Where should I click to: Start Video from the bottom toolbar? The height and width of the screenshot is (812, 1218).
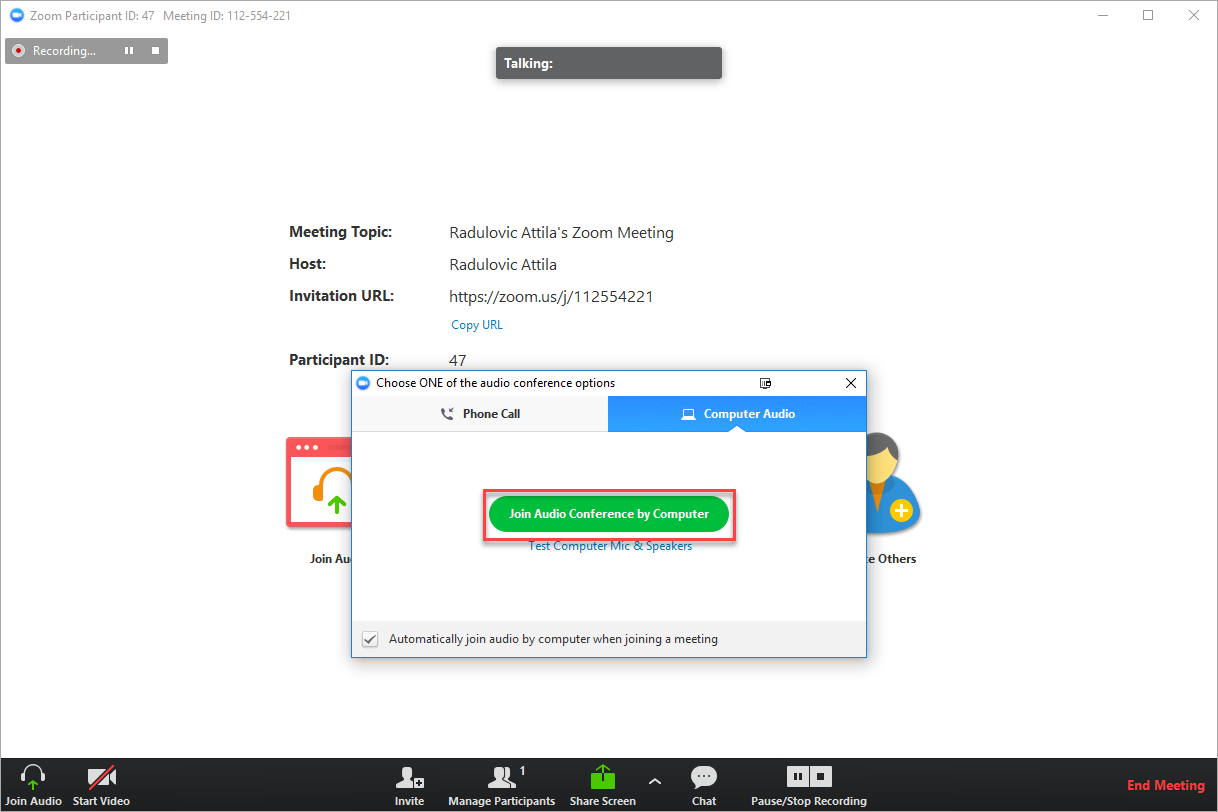pos(101,785)
